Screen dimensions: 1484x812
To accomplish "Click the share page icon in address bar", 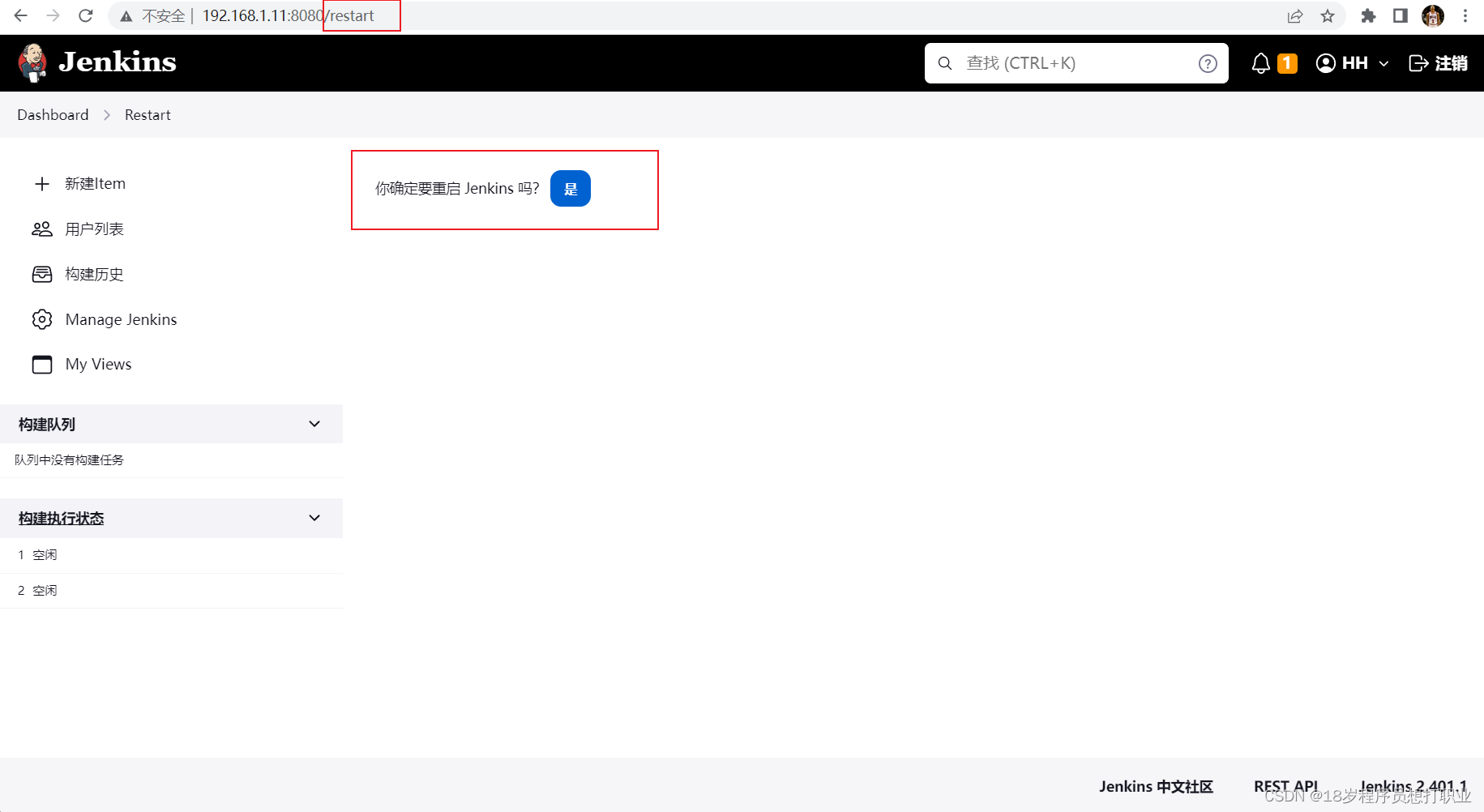I will [1295, 16].
